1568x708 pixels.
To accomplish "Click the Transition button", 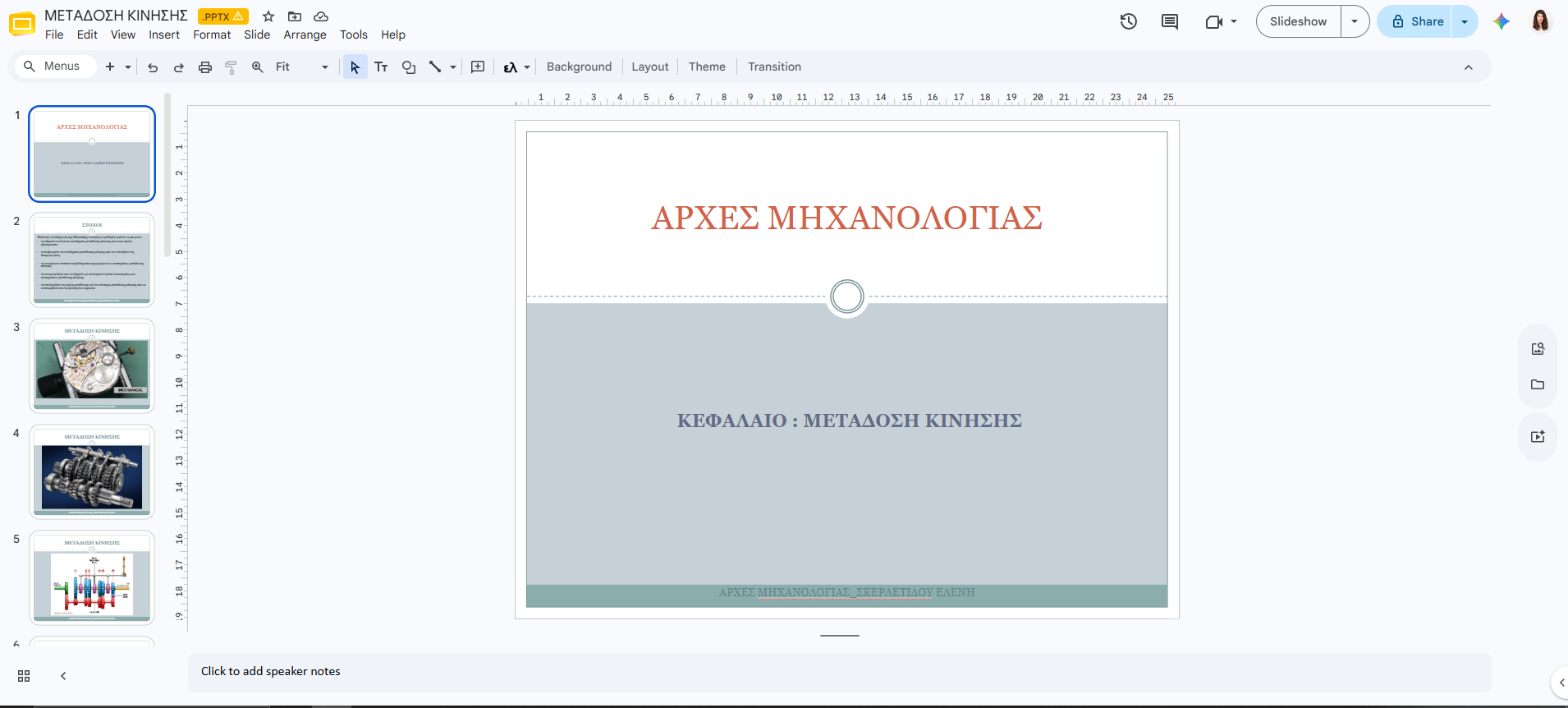I will [x=774, y=67].
